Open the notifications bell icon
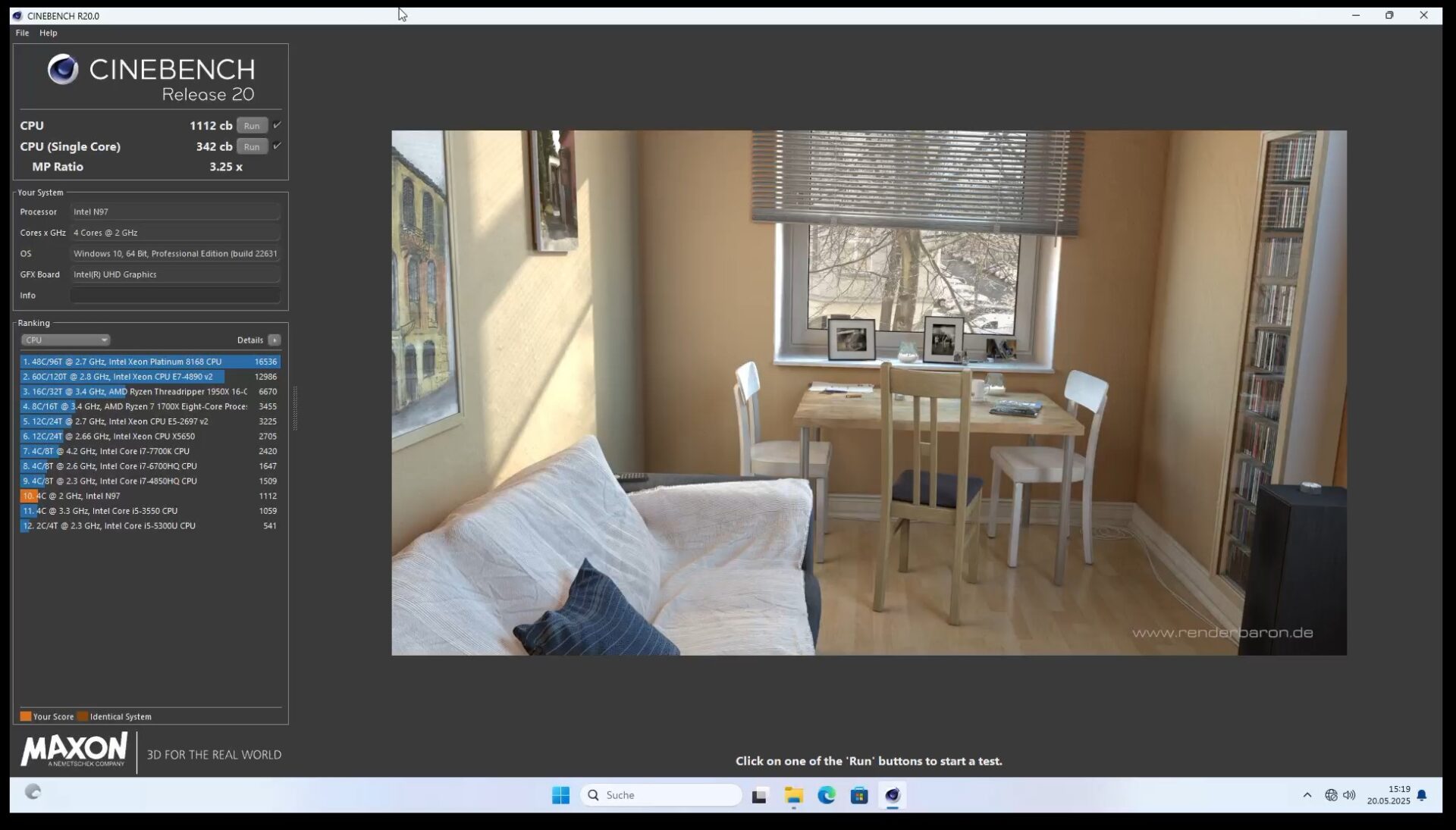This screenshot has height=830, width=1456. coord(1422,794)
